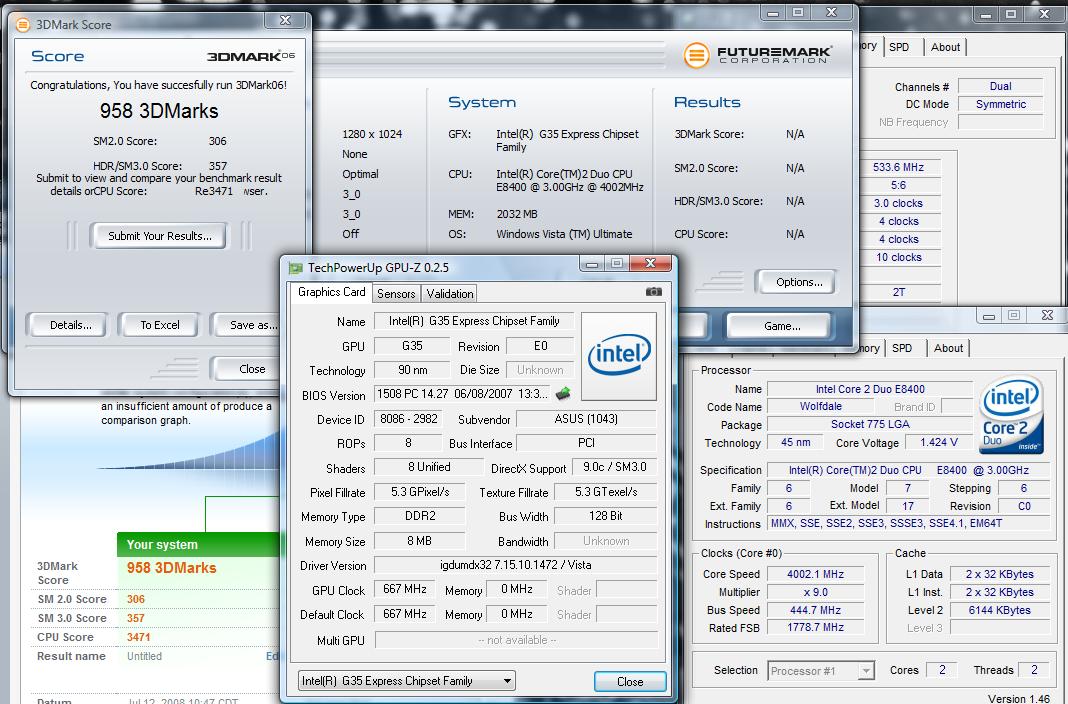Viewport: 1068px width, 704px height.
Task: Click Submit Your Results button
Action: pos(159,236)
